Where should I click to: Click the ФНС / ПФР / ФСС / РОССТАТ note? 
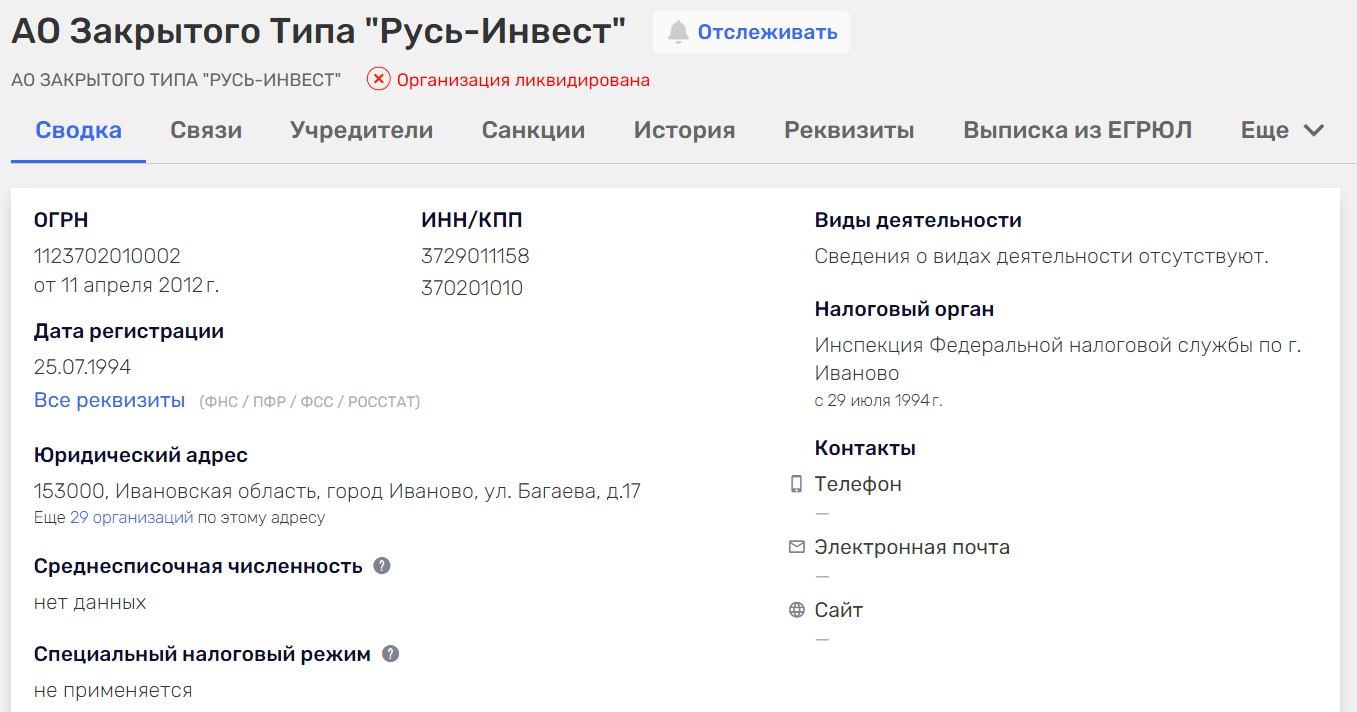(309, 402)
